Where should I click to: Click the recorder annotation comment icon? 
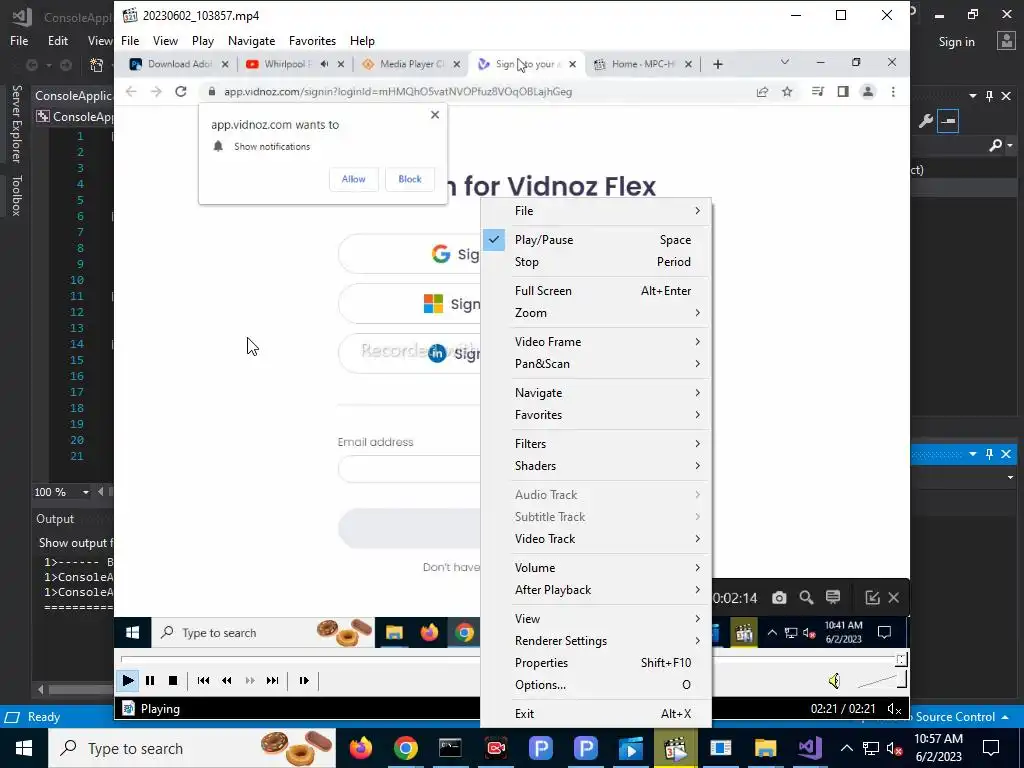833,598
